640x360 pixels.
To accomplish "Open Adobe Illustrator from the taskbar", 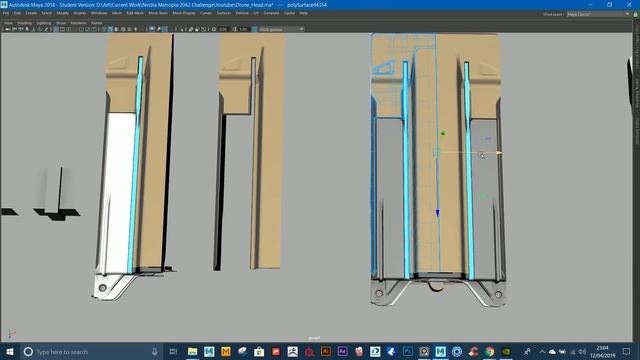I will [326, 351].
